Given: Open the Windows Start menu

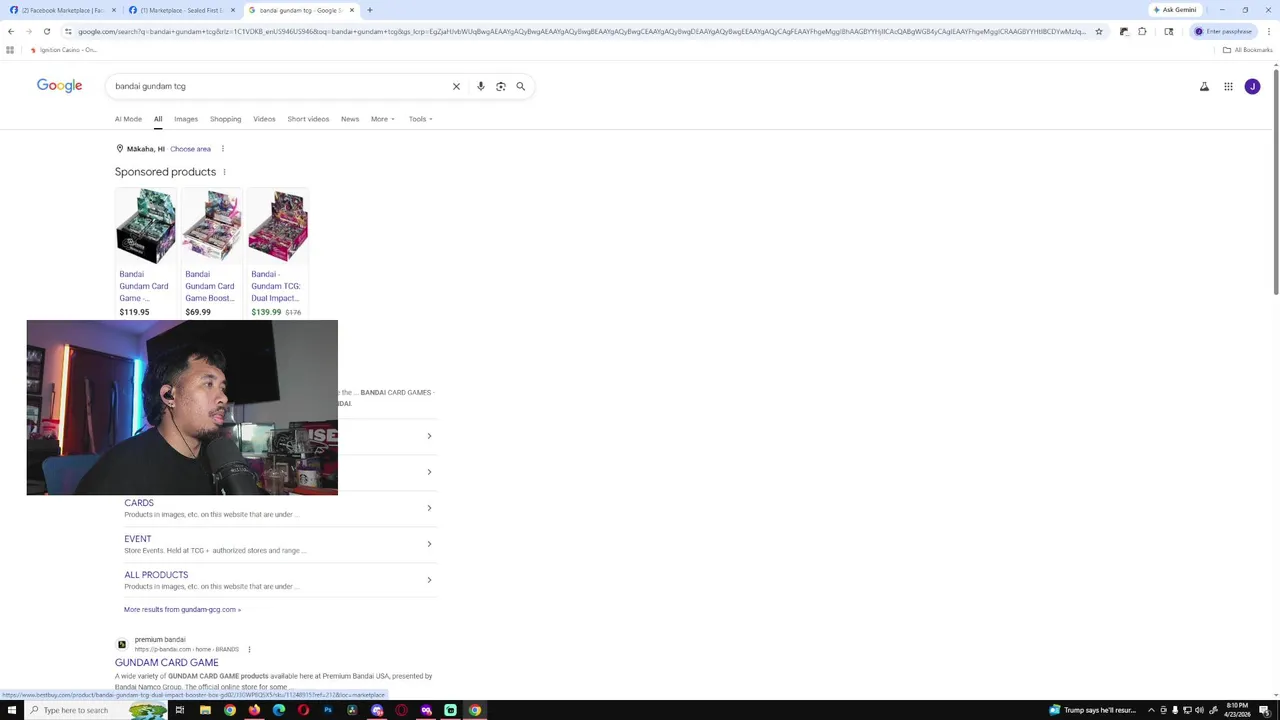Looking at the screenshot, I should (12, 710).
